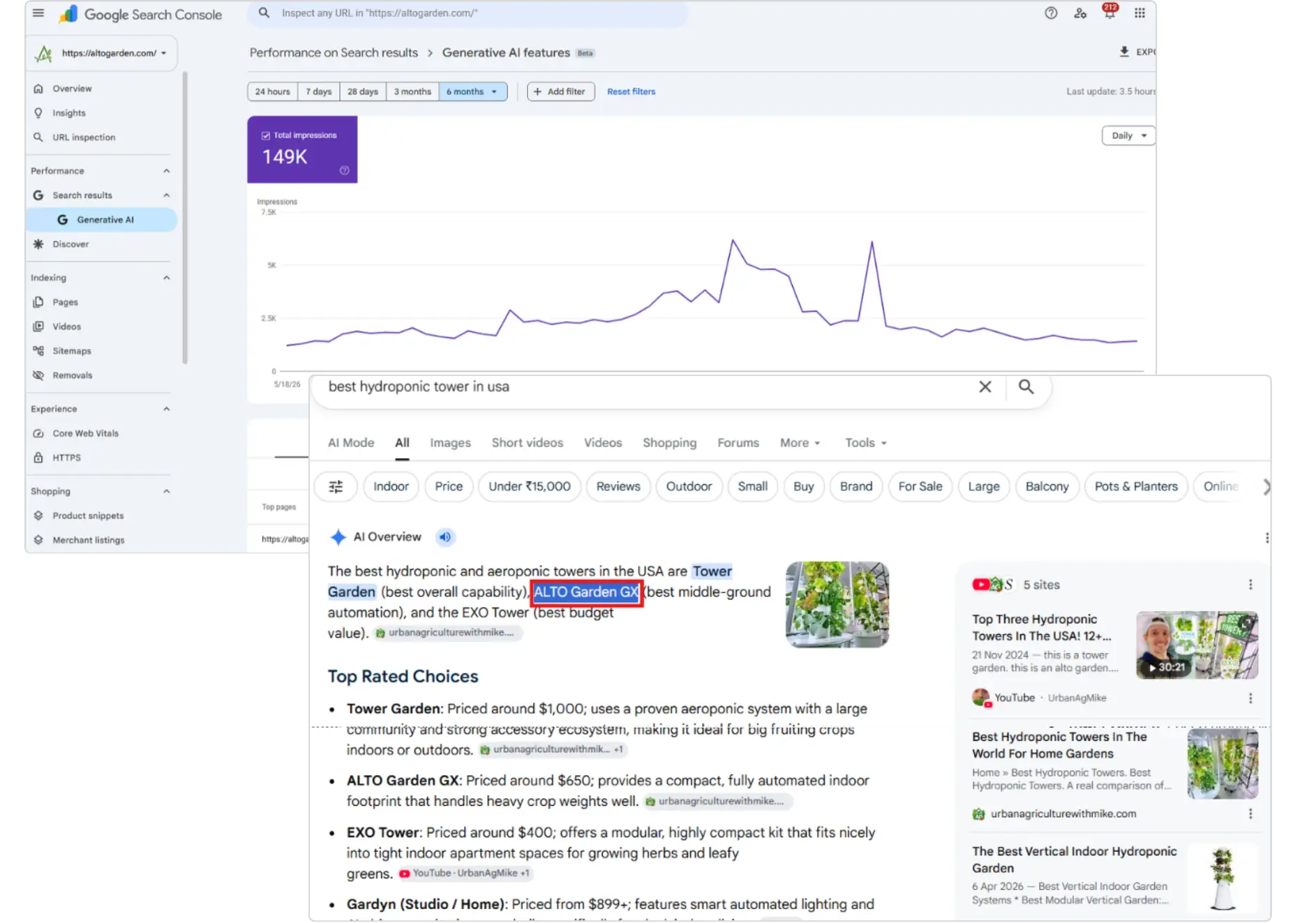Open the three-dot menu on the YouTube UrbanAgMike source line
Viewport: 1316px width, 923px height.
(x=1250, y=698)
